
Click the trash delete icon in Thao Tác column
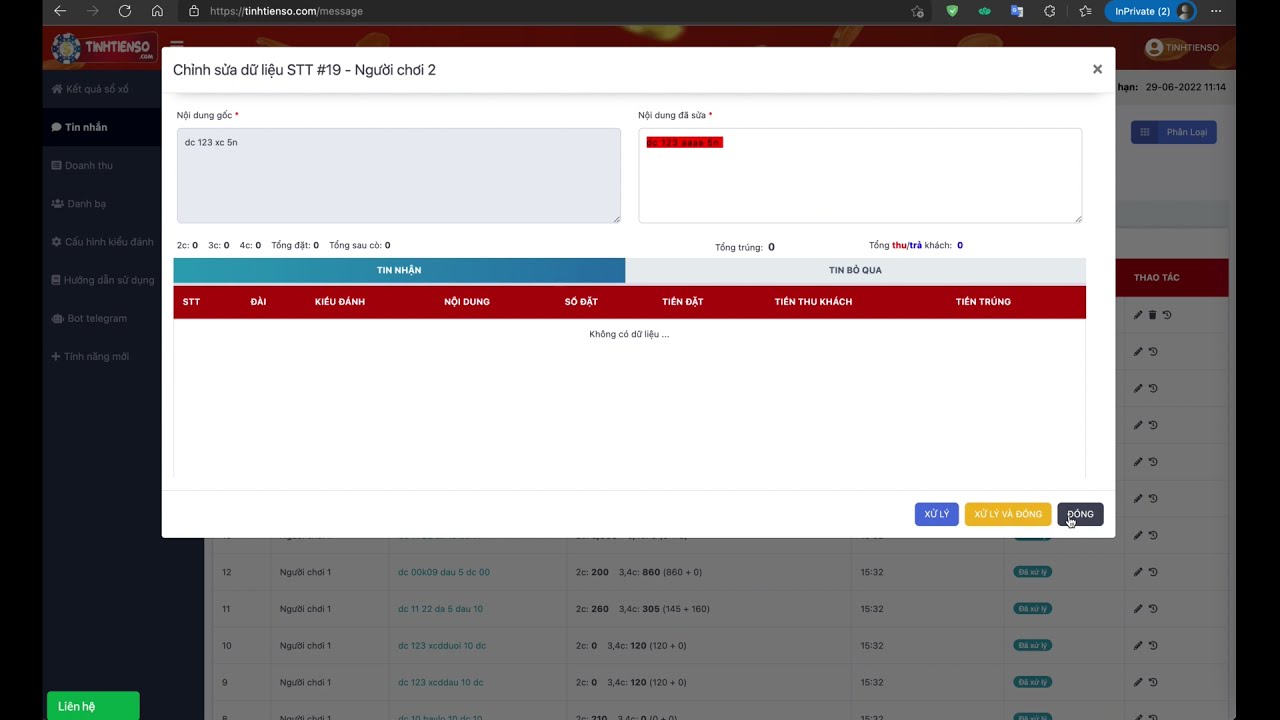pyautogui.click(x=1152, y=315)
